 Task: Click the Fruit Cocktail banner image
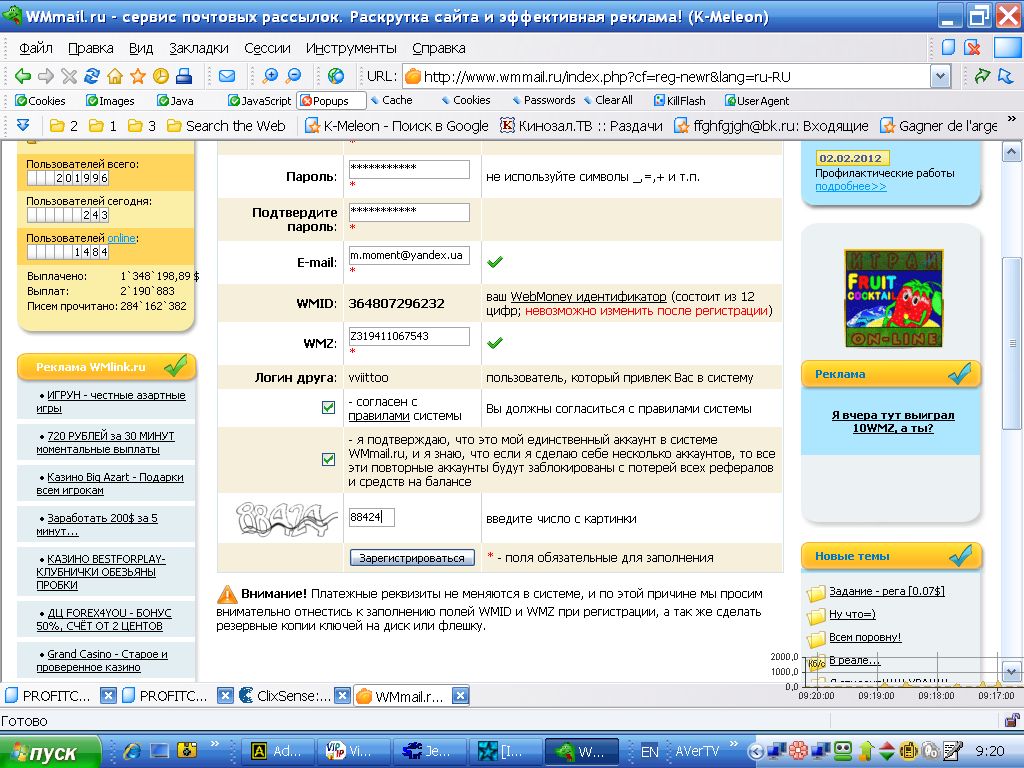[x=893, y=297]
